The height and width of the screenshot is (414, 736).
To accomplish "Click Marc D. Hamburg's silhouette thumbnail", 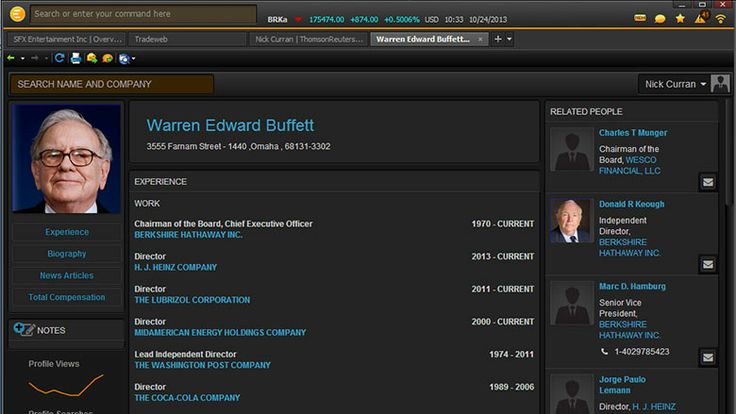I will [x=572, y=303].
